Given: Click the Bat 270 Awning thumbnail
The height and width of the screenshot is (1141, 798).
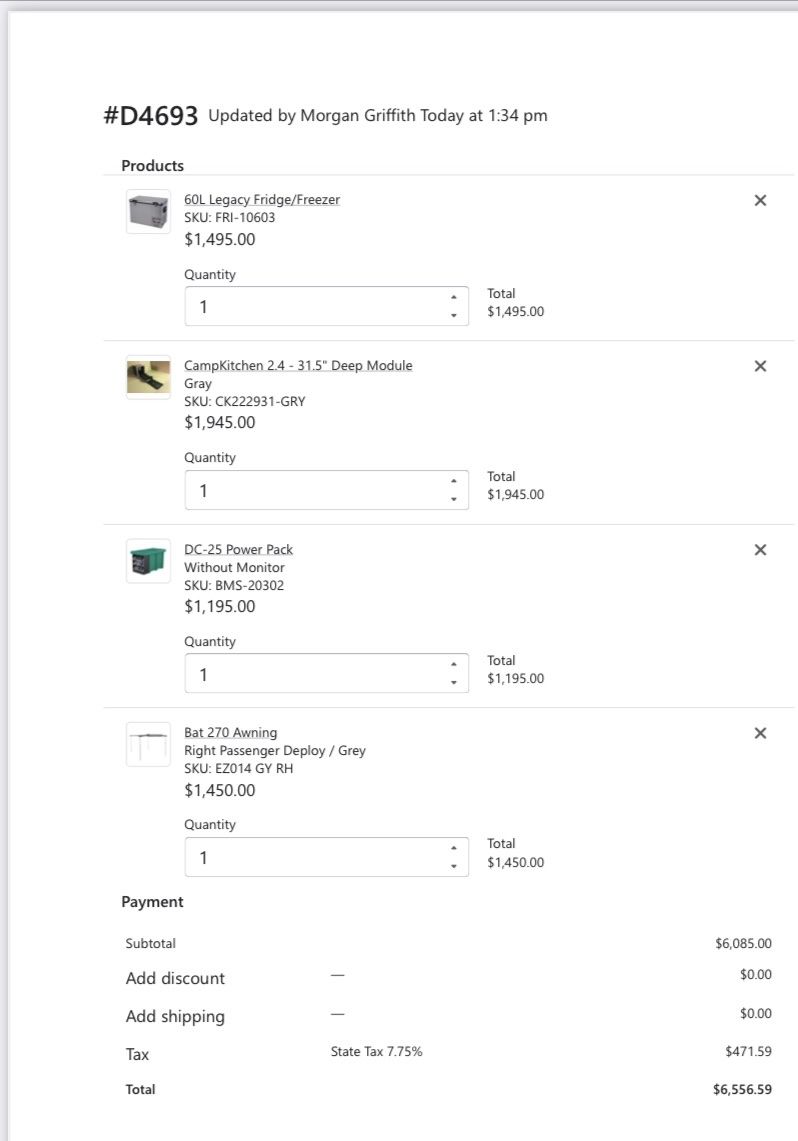Looking at the screenshot, I should point(148,744).
